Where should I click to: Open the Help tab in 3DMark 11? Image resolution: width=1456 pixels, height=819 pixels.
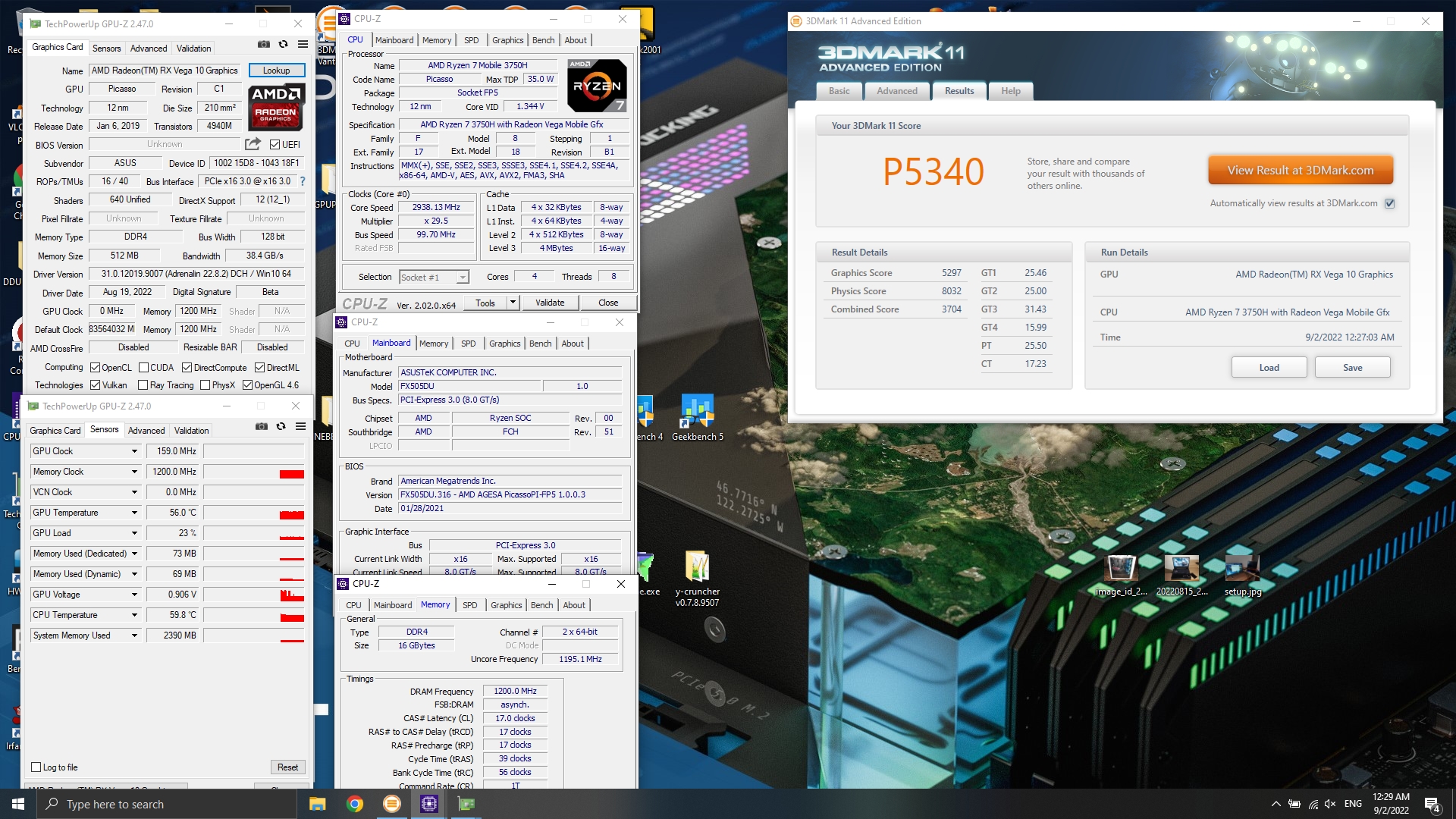1011,91
